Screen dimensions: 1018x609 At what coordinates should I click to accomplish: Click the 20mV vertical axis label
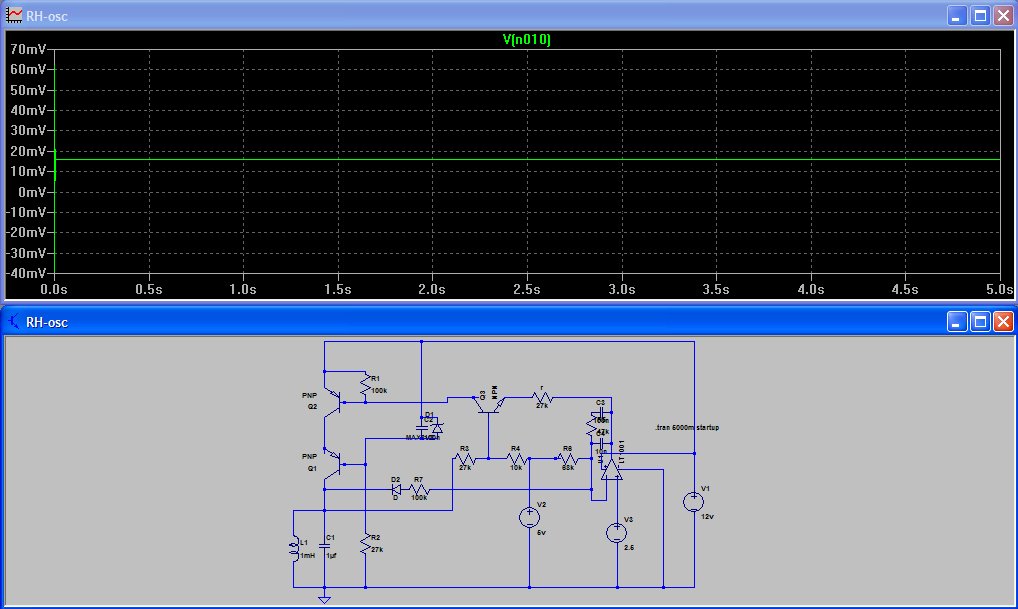coord(28,151)
